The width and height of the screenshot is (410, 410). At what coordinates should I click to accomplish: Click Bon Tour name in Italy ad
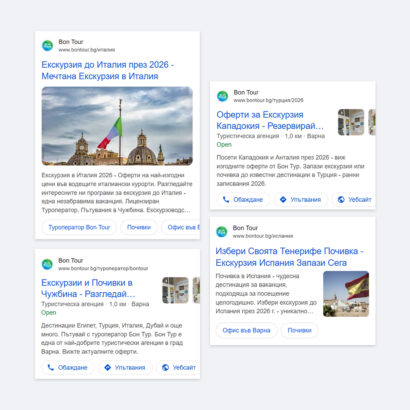pyautogui.click(x=71, y=42)
